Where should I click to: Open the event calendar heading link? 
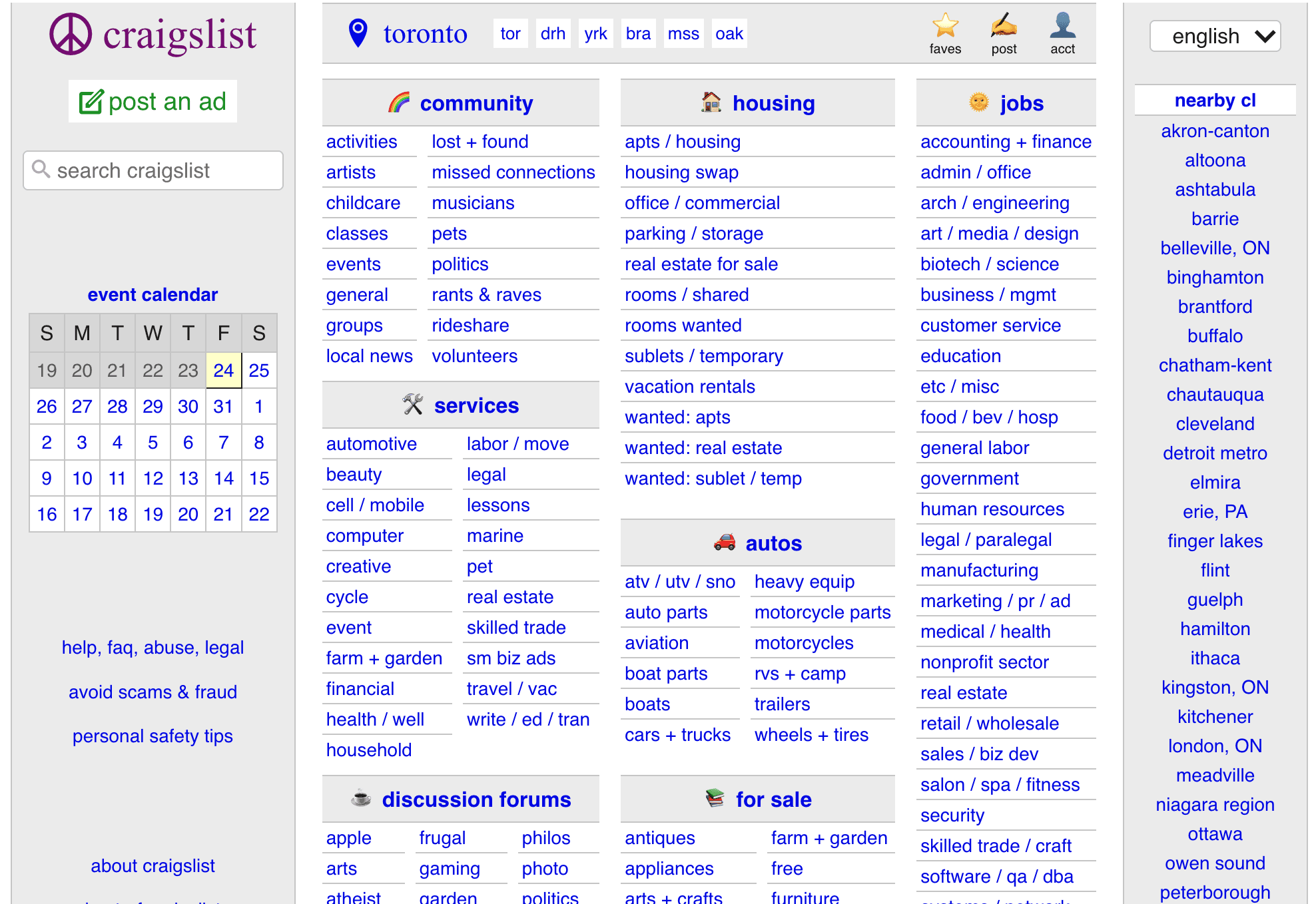pyautogui.click(x=153, y=294)
